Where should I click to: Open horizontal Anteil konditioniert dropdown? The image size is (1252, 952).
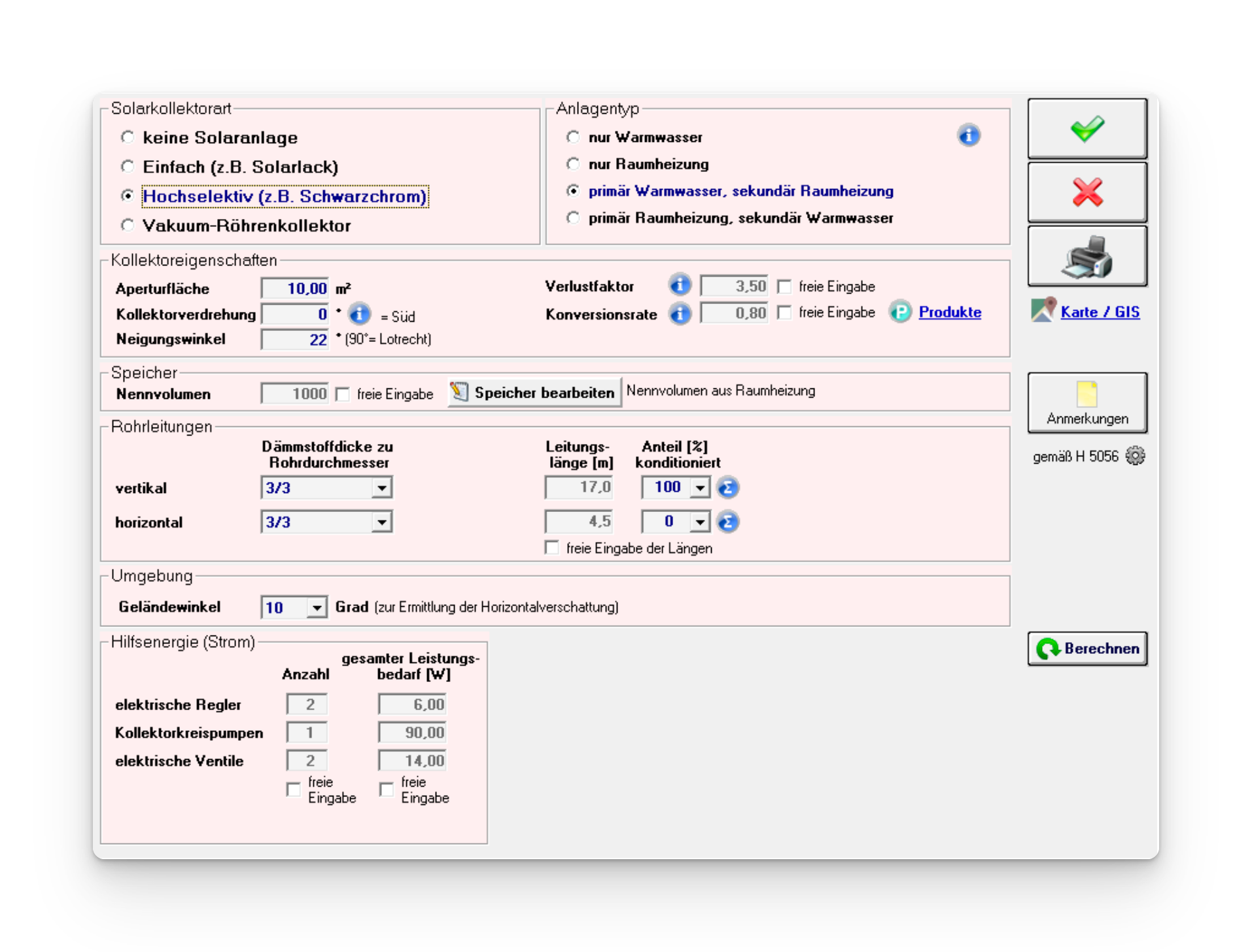pyautogui.click(x=700, y=522)
